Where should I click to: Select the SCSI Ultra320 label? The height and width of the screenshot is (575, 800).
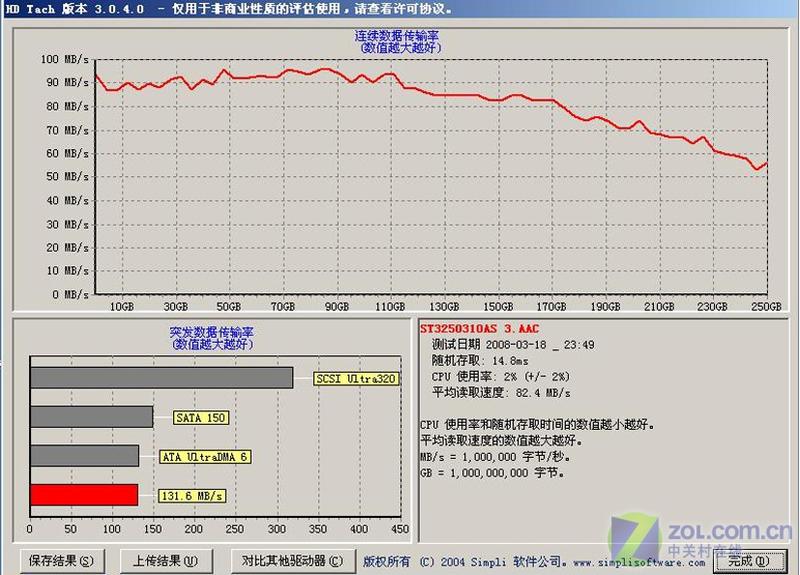click(x=356, y=379)
